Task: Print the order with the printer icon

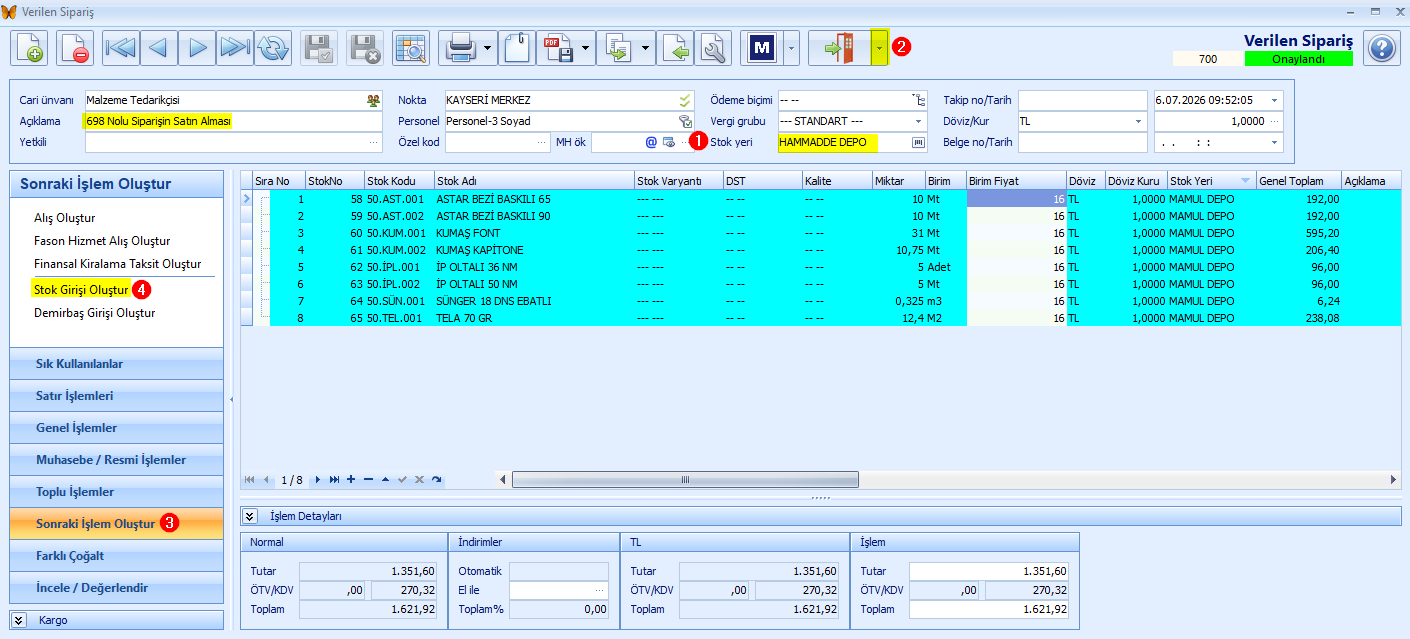Action: 459,47
